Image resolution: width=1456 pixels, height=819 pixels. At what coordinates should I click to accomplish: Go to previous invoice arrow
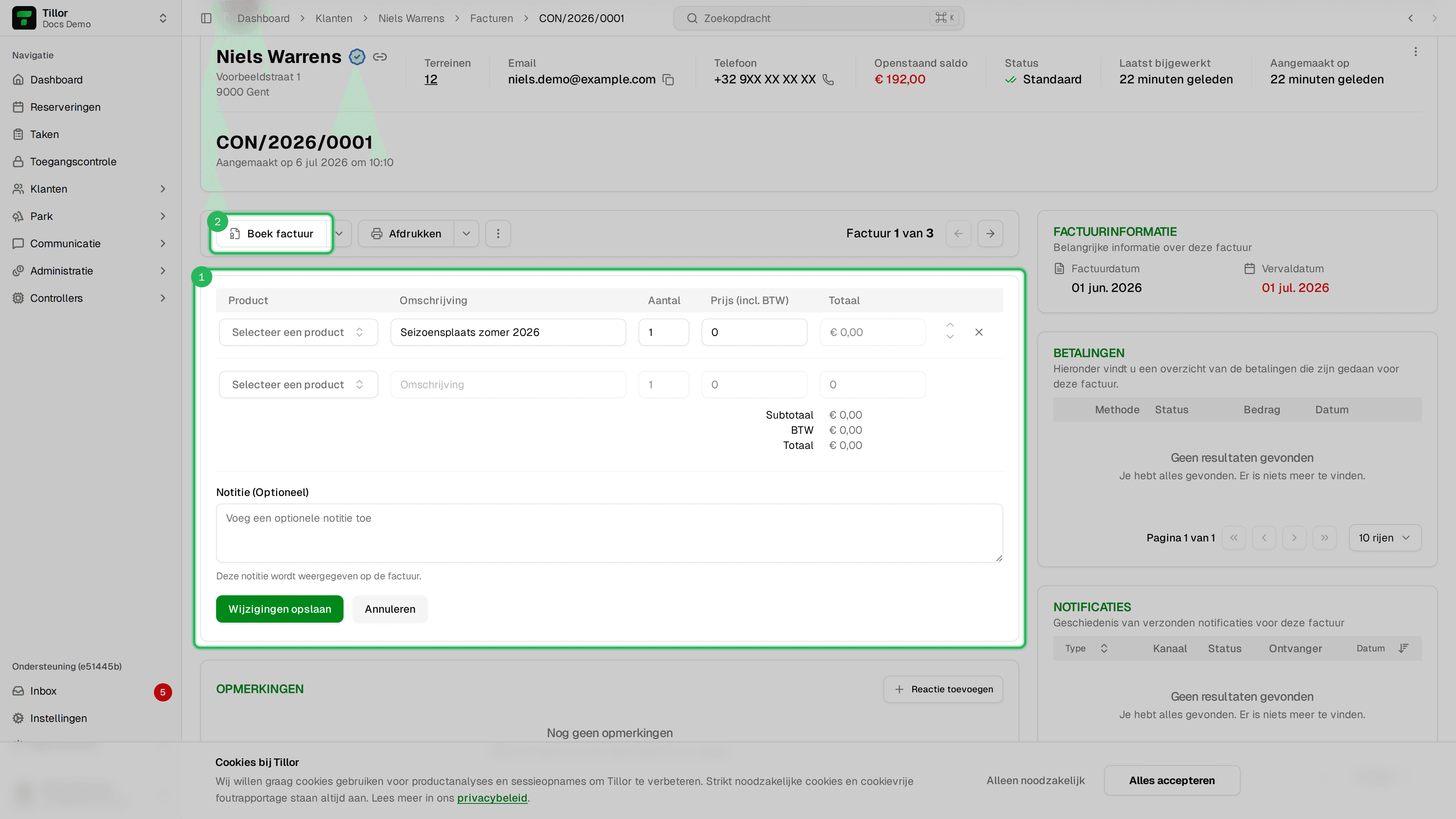(x=959, y=234)
